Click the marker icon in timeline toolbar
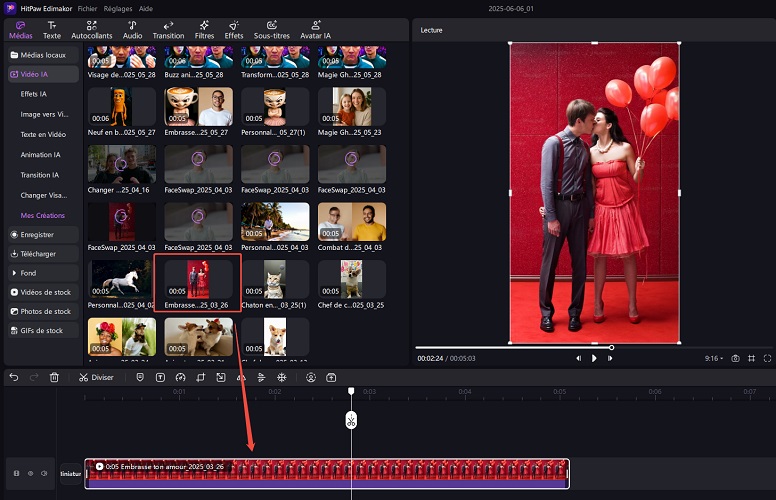Viewport: 776px width, 500px height. [x=140, y=377]
